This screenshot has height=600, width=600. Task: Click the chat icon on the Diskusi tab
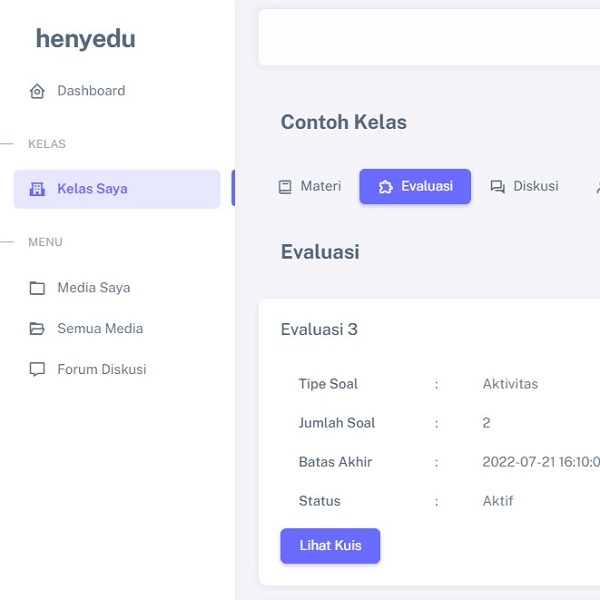[497, 186]
